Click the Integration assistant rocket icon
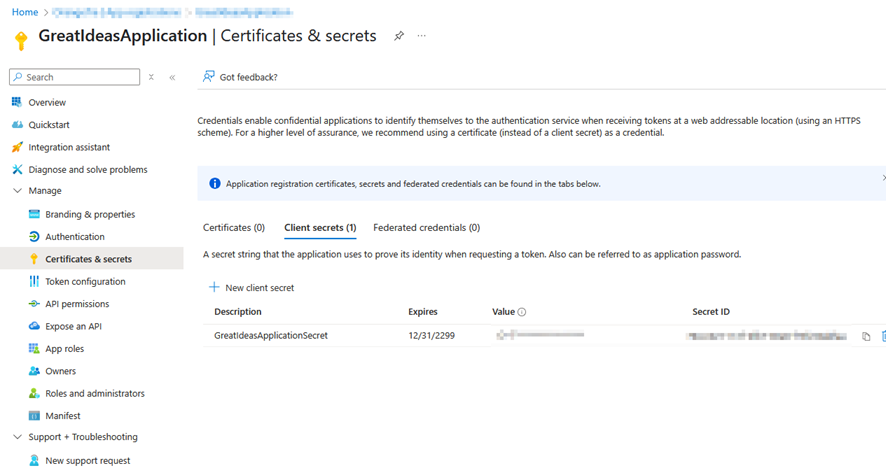 [x=17, y=147]
